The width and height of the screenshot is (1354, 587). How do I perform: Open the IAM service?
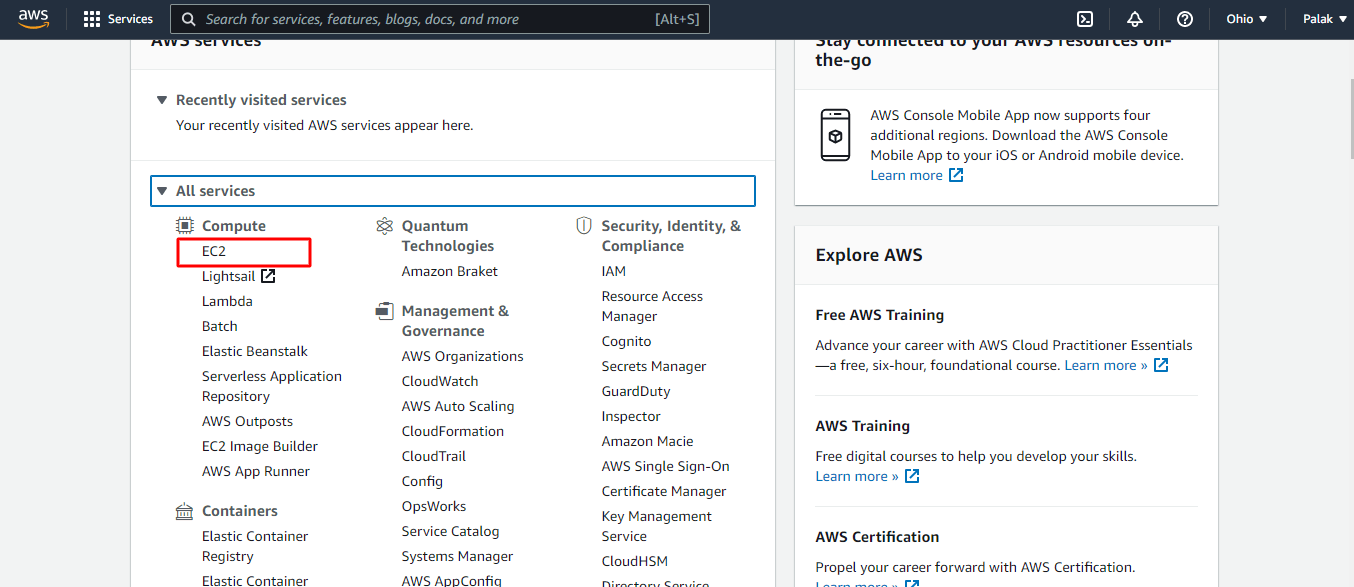point(614,271)
